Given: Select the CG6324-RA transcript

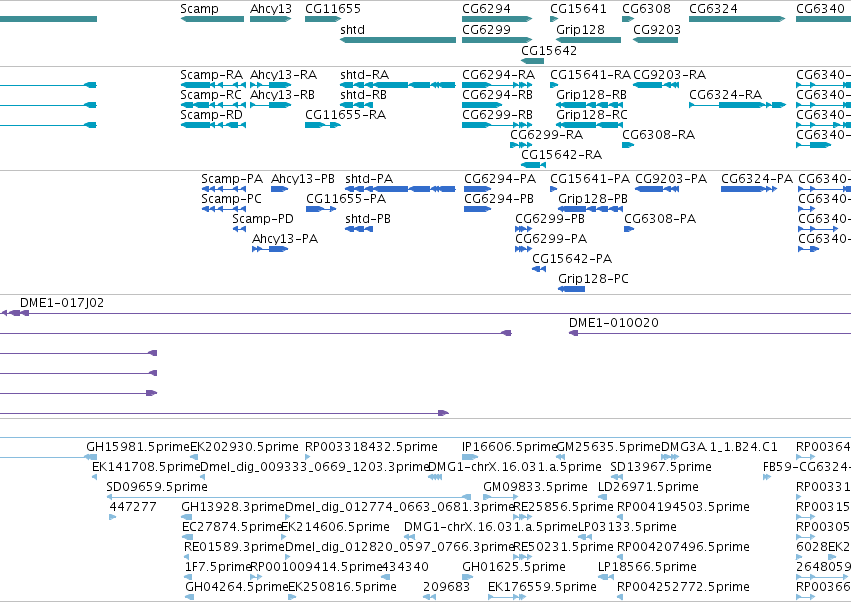Looking at the screenshot, I should pyautogui.click(x=738, y=105).
